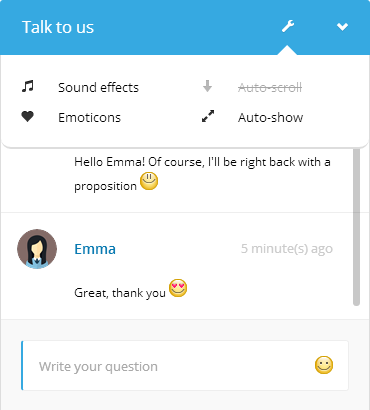The image size is (370, 410).
Task: Click the diagonal arrows Auto-show icon
Action: tap(208, 116)
